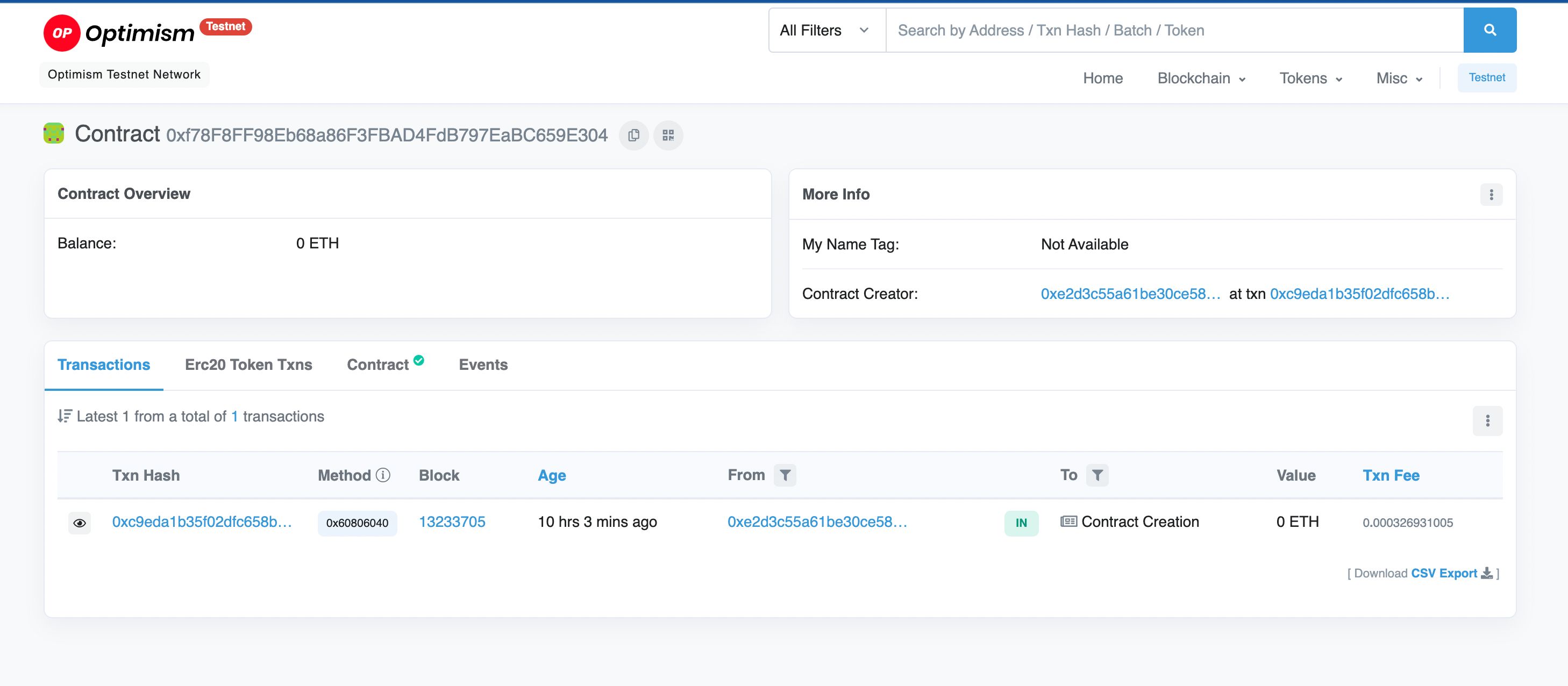Switch to Erc20 Token Txns tab
The image size is (1568, 686).
[248, 365]
